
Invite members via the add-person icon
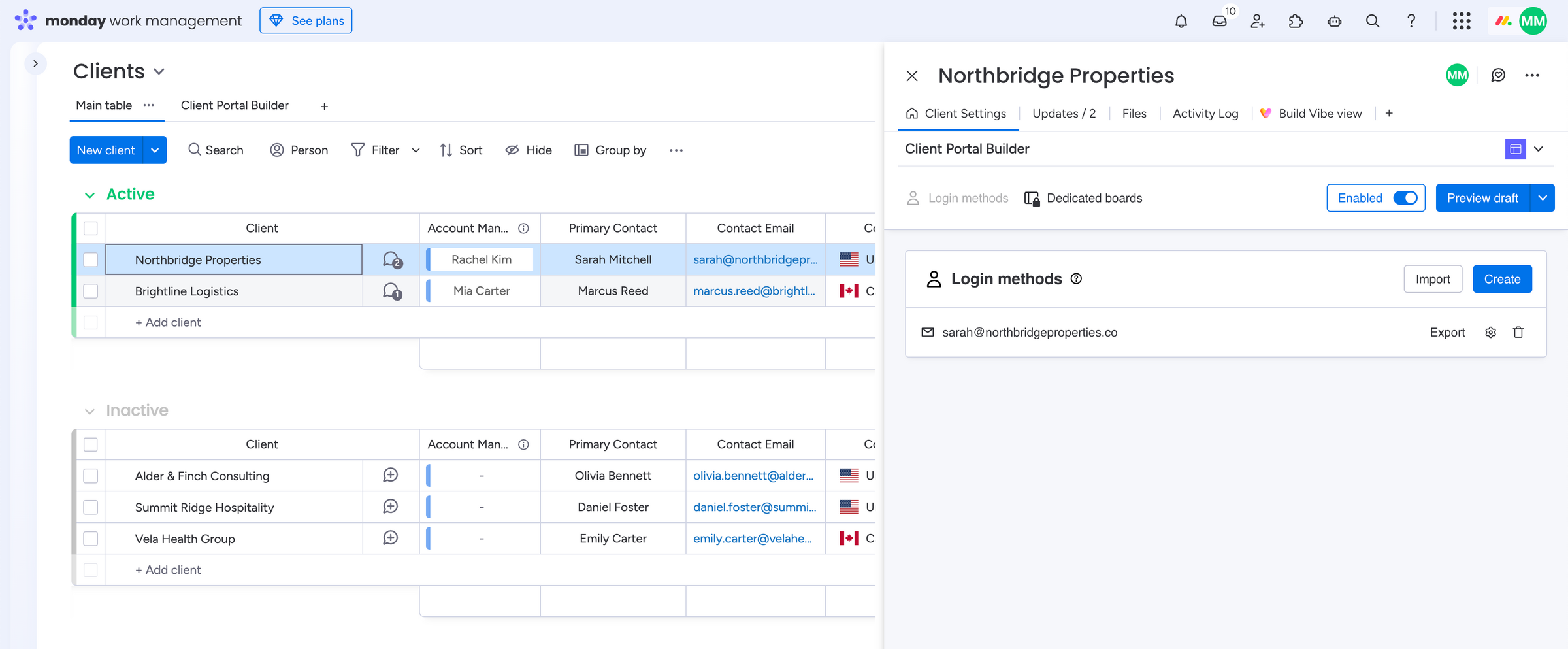pyautogui.click(x=1258, y=21)
